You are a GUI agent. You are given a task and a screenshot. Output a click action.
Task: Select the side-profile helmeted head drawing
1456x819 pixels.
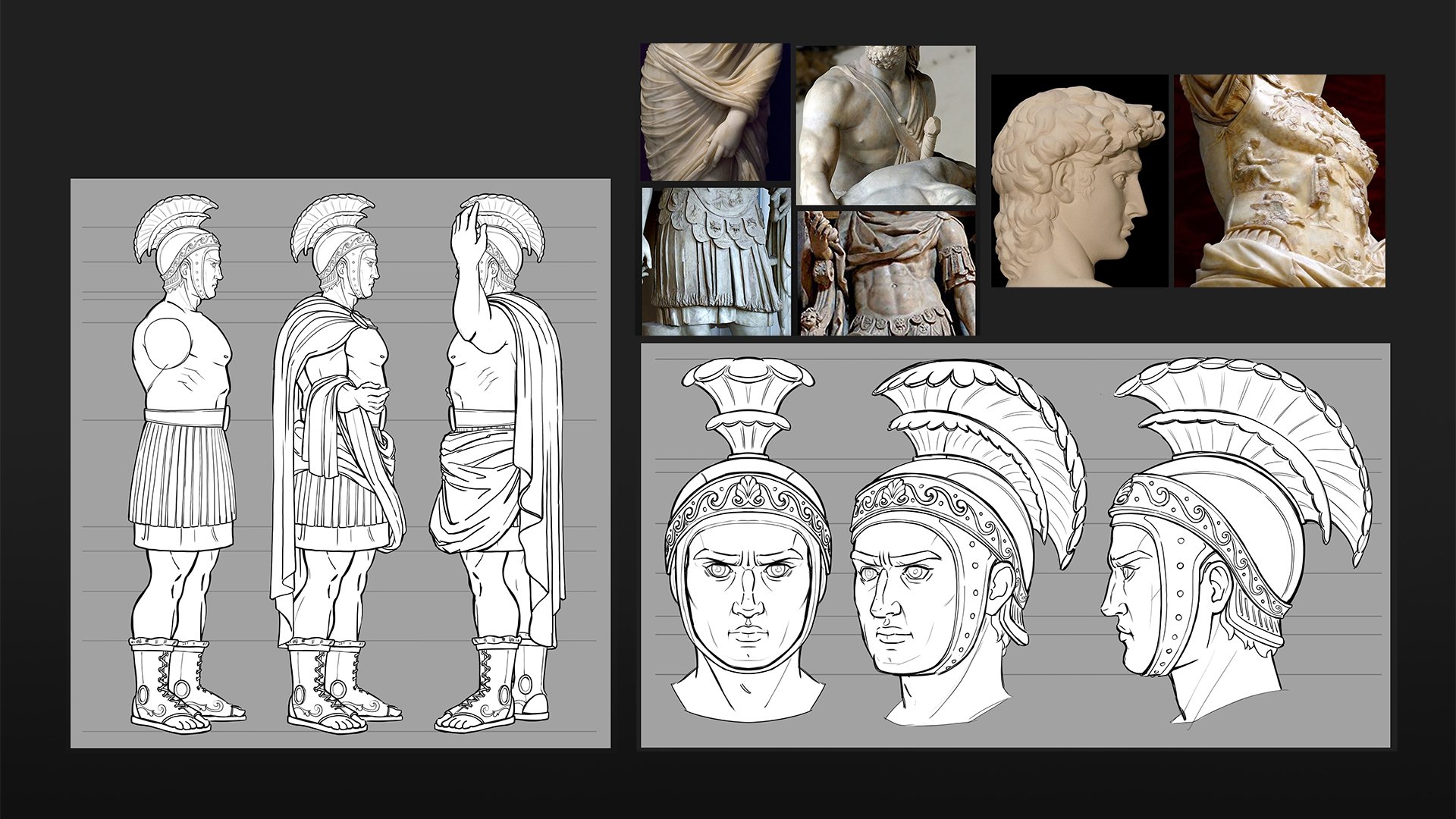point(1237,543)
